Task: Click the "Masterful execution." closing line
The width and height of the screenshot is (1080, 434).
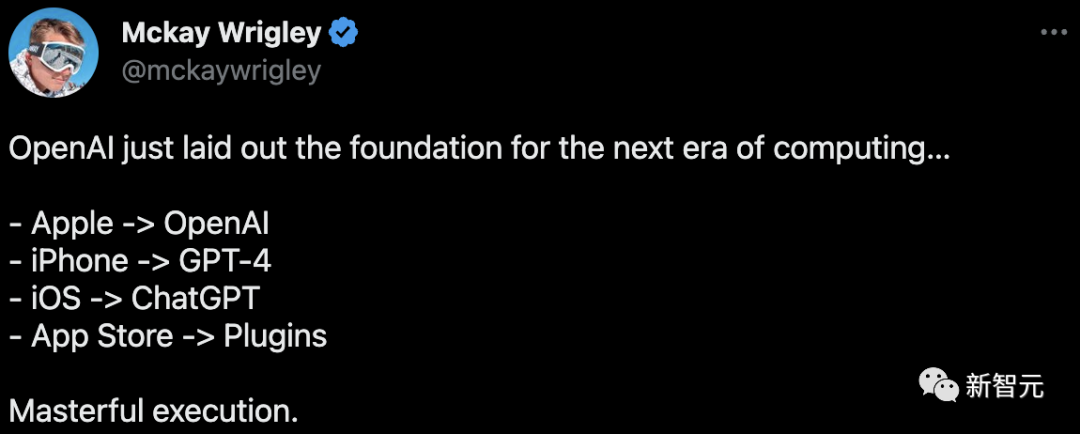Action: coord(153,412)
